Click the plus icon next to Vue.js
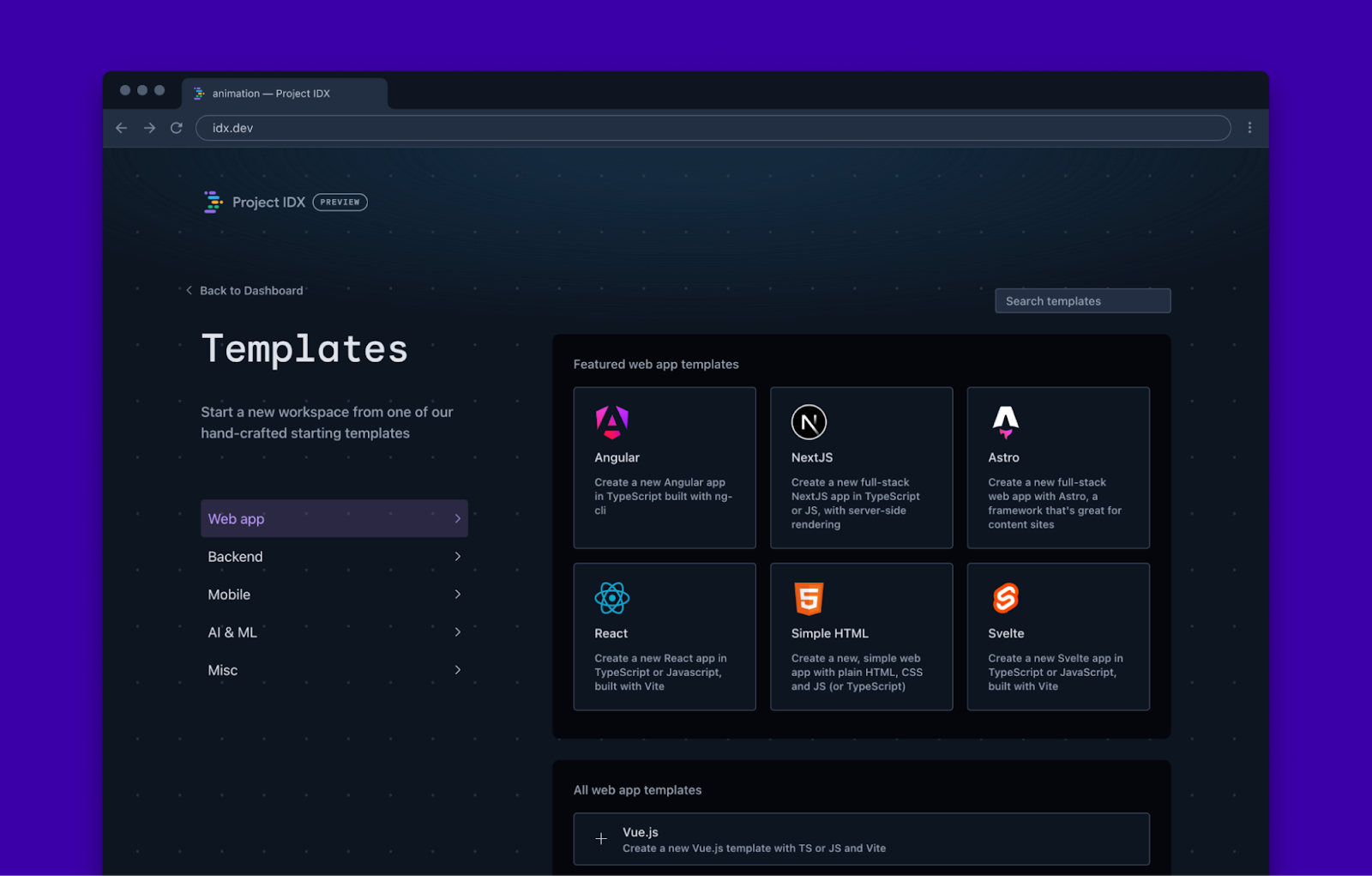 (x=600, y=839)
